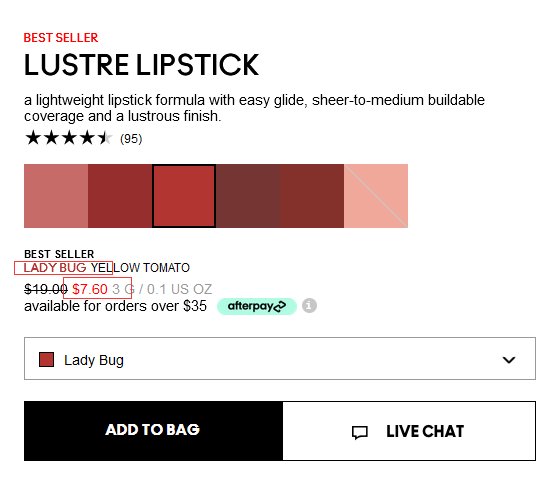The width and height of the screenshot is (545, 496).
Task: Click the Lady Bug shade name label
Action: coord(55,268)
